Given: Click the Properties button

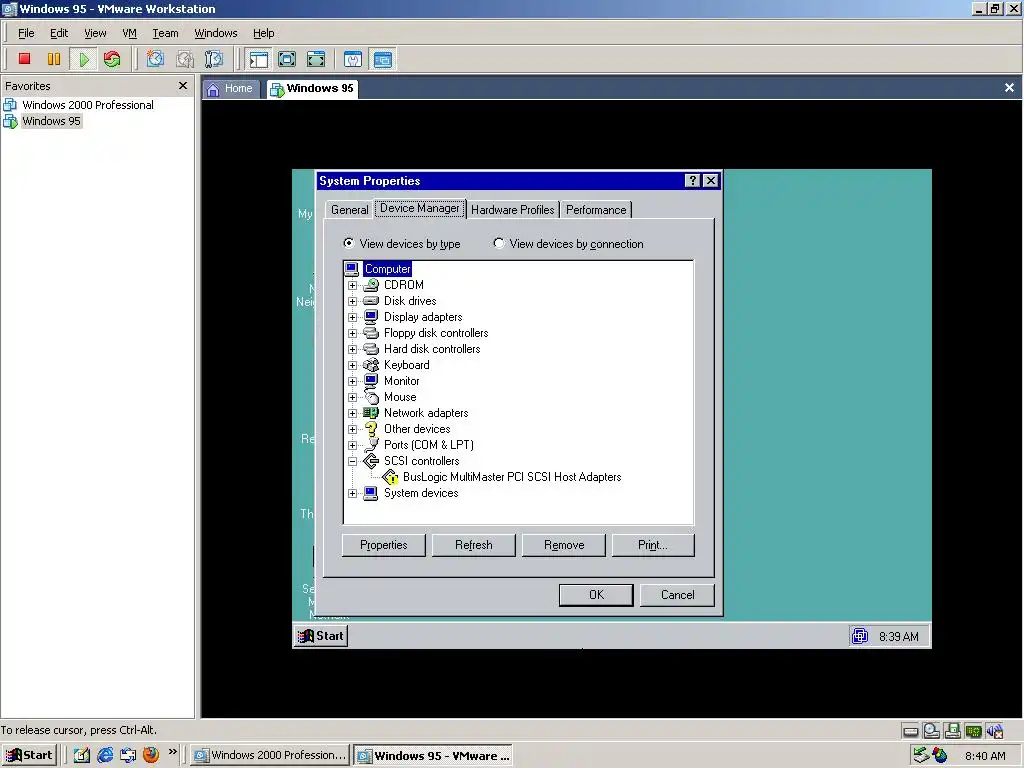Looking at the screenshot, I should 383,545.
